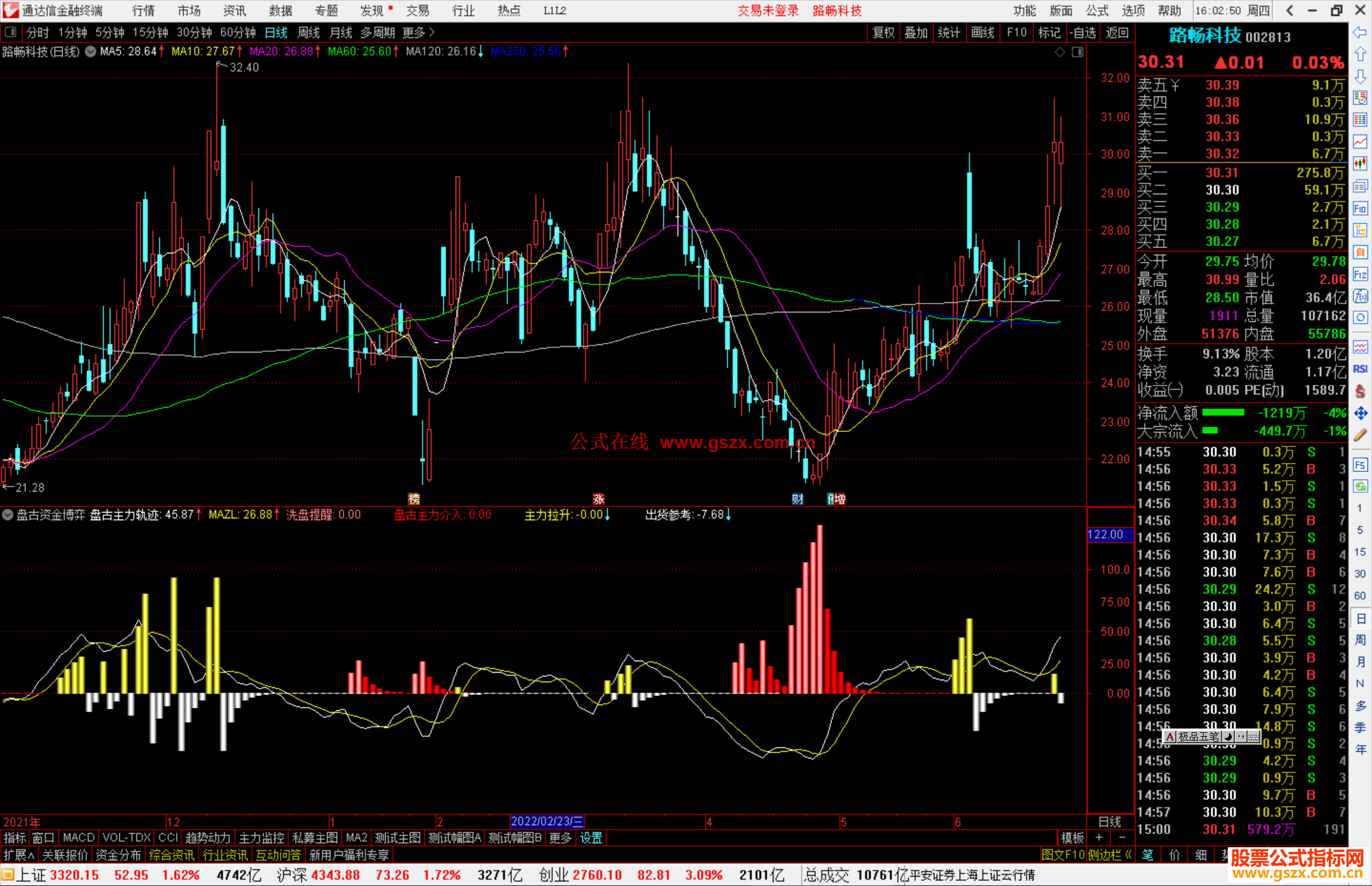The image size is (1372, 886).
Task: Switch to the MACD indicator tab
Action: pos(79,838)
